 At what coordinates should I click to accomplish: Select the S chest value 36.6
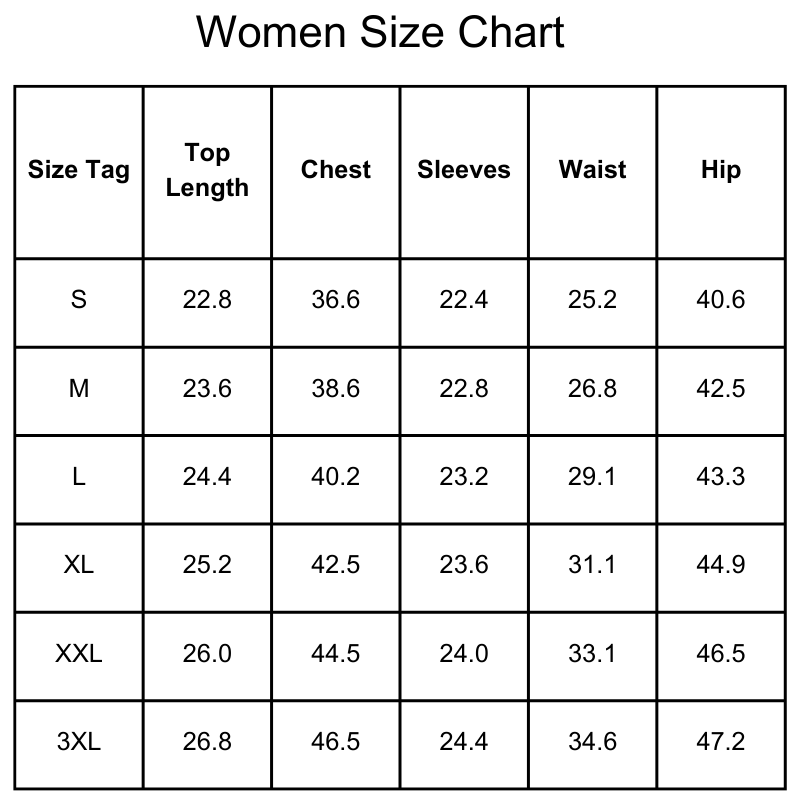[x=336, y=299]
